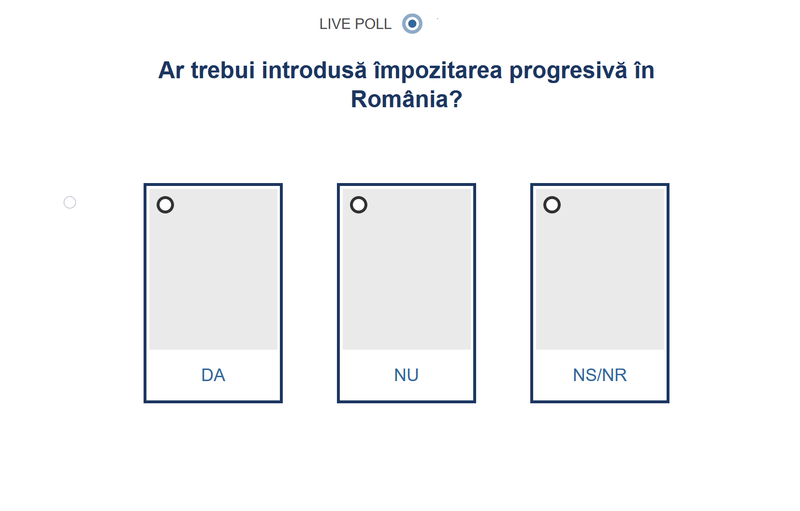Click "România?" in the question heading

coord(406,100)
